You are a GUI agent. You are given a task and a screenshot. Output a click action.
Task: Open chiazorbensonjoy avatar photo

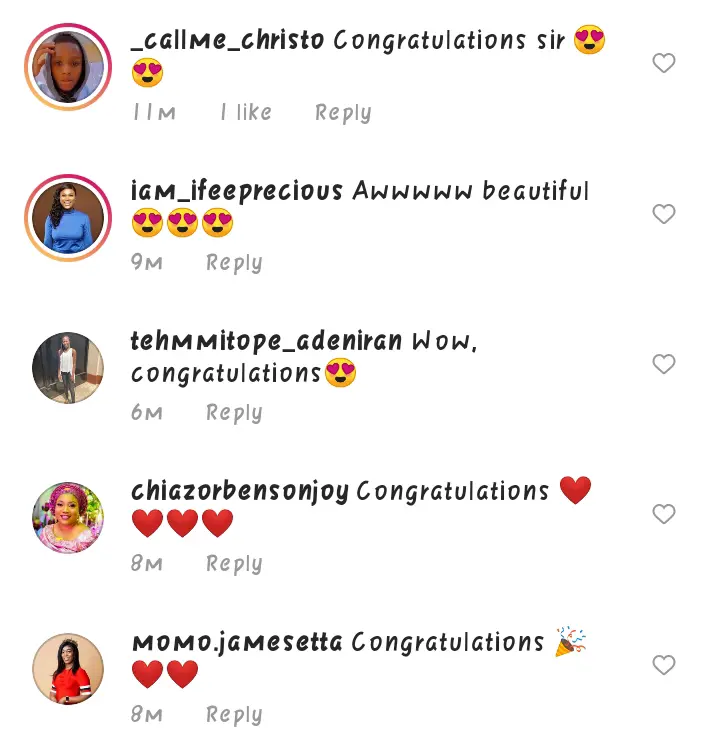(x=68, y=518)
